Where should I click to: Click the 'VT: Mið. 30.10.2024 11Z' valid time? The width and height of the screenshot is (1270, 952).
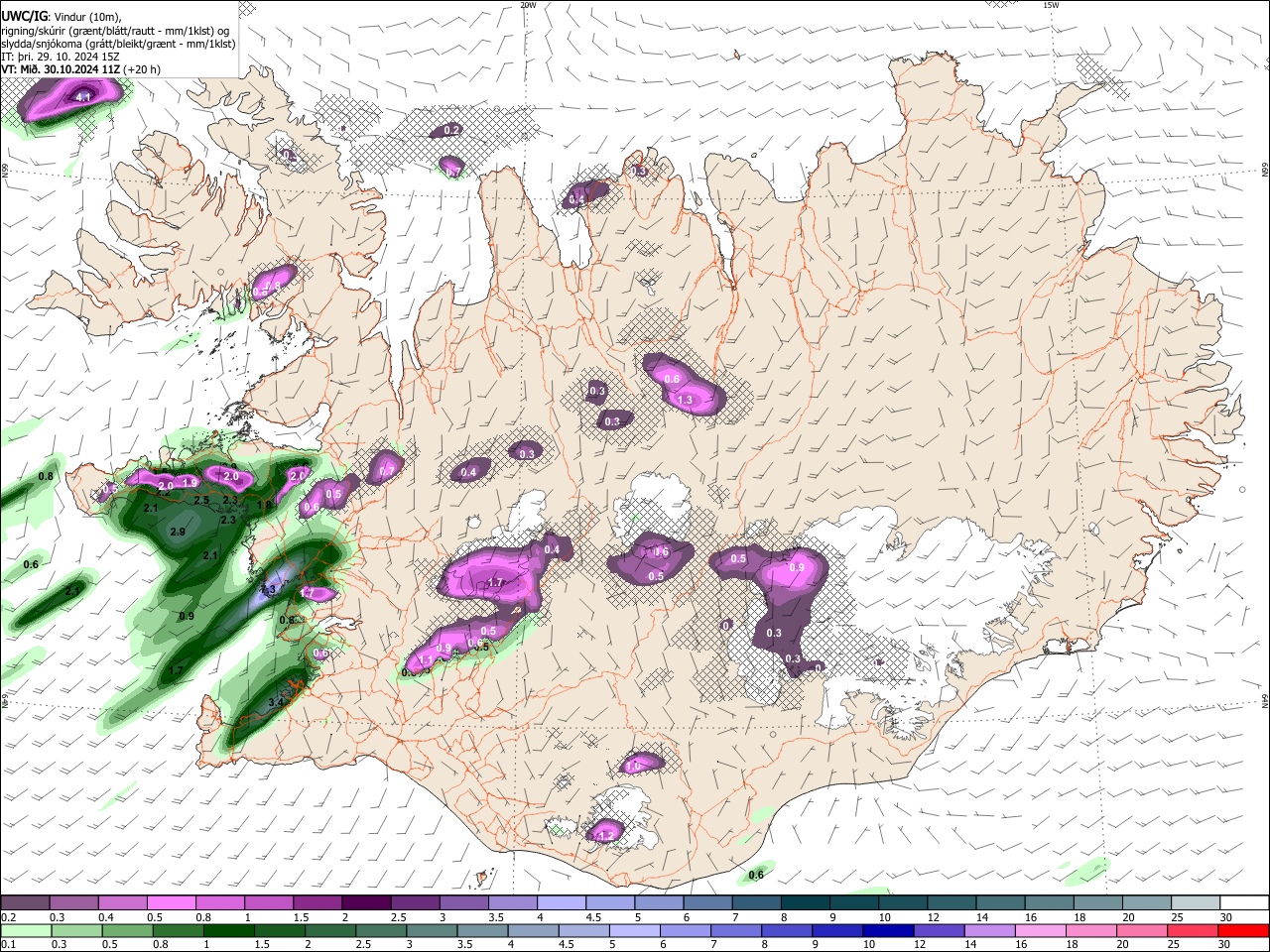62,69
